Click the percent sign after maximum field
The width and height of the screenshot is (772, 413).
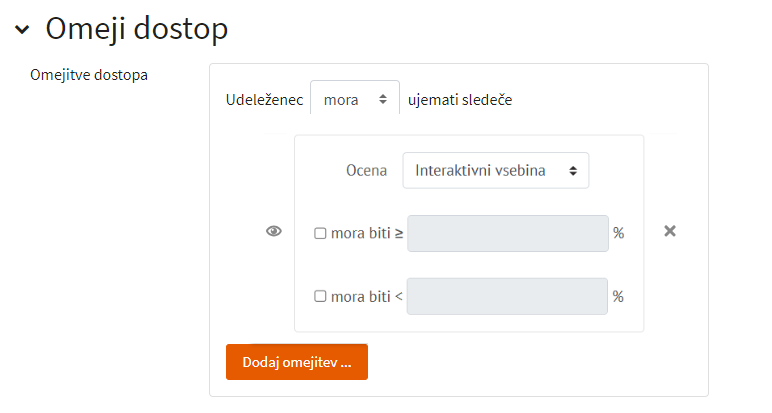tap(618, 296)
